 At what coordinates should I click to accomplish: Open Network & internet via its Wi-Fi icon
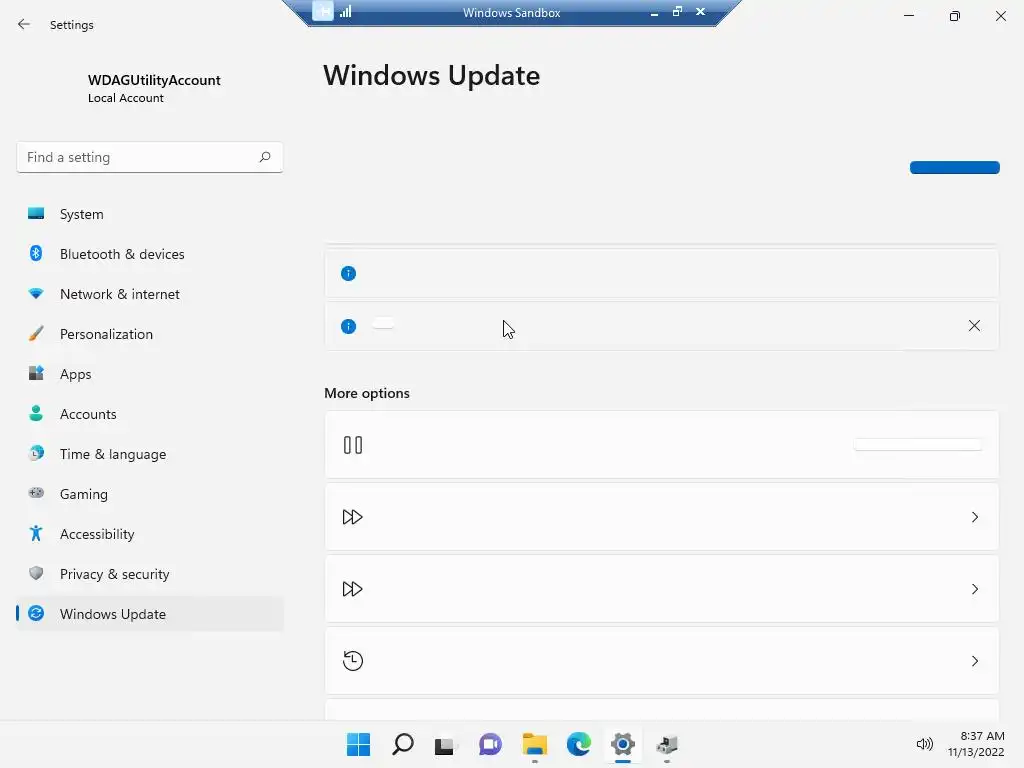(x=36, y=293)
